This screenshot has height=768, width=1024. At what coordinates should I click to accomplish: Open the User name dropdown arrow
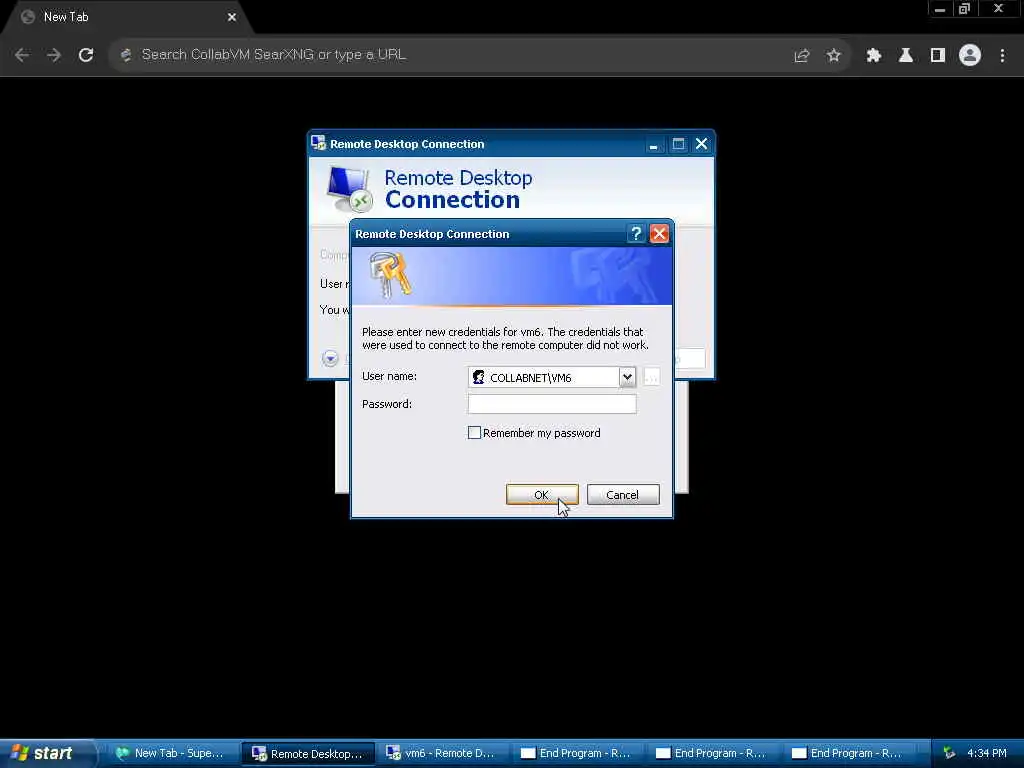tap(627, 377)
